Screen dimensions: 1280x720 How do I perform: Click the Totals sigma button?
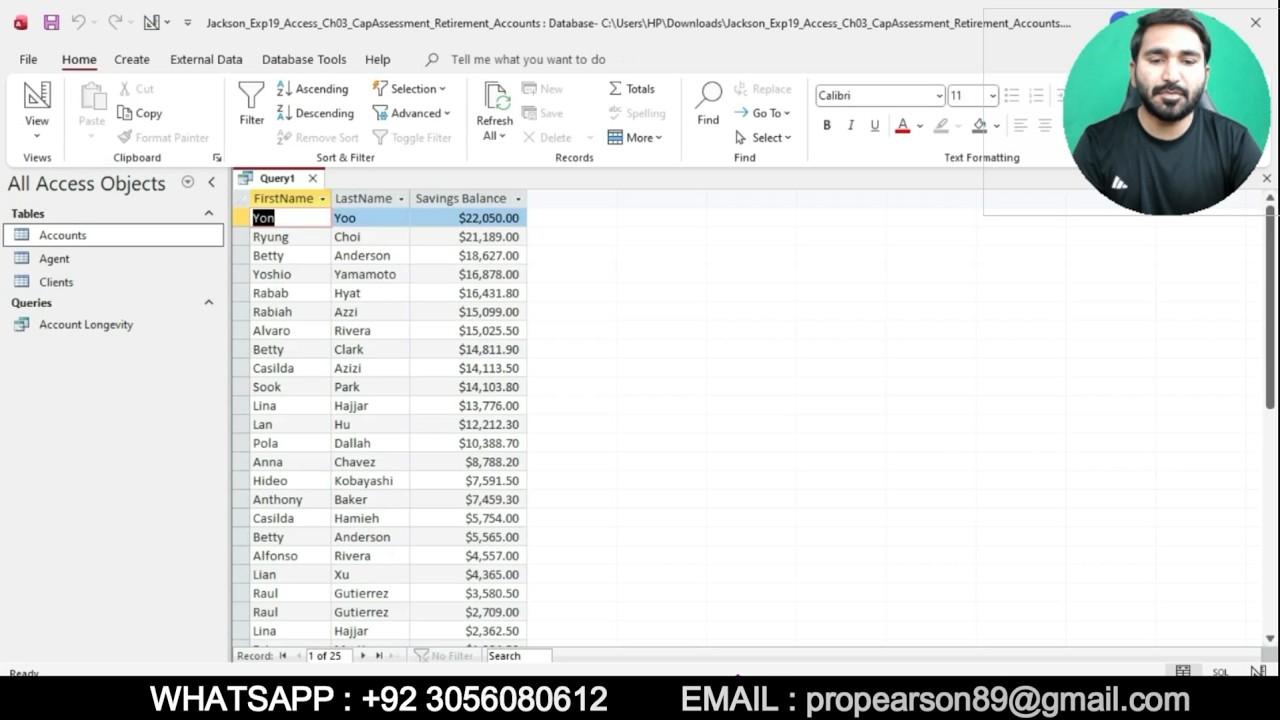[x=632, y=89]
